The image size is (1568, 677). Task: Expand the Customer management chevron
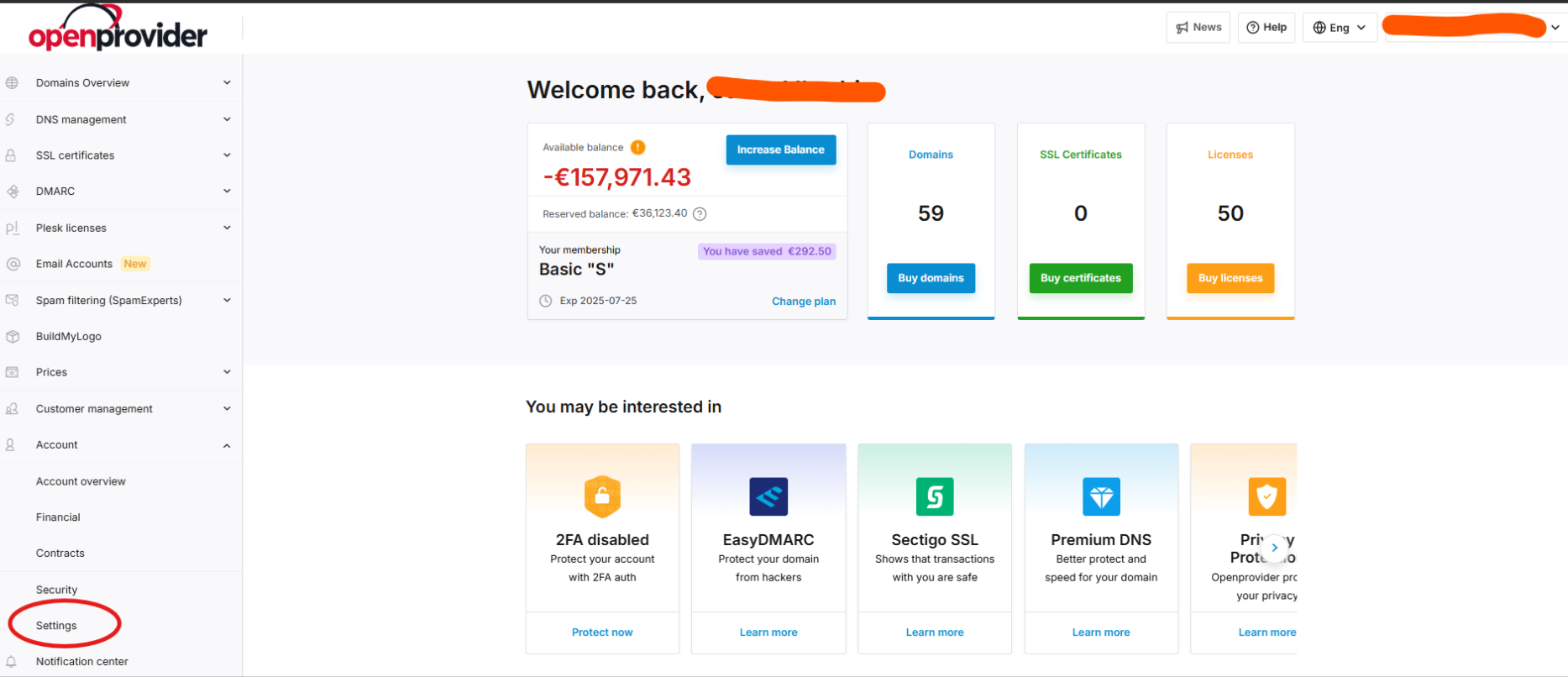click(227, 409)
